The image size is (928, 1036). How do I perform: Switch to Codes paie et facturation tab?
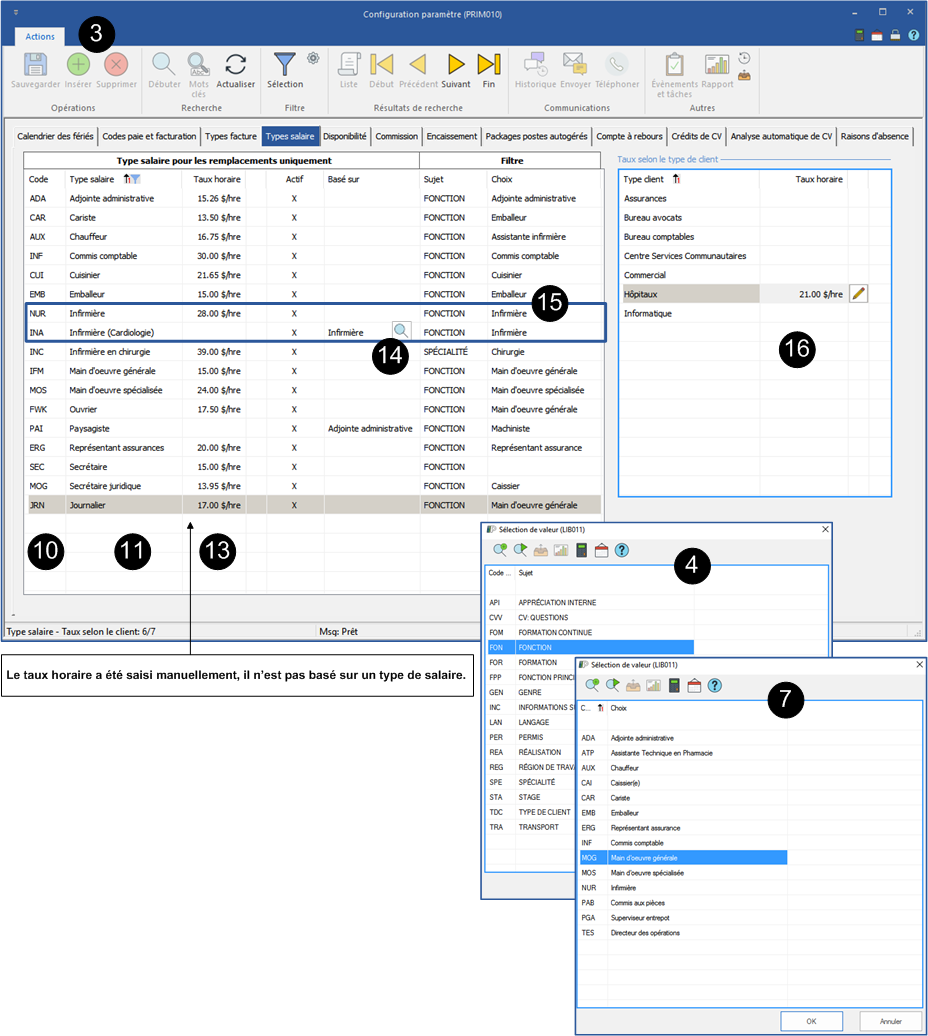coord(149,136)
